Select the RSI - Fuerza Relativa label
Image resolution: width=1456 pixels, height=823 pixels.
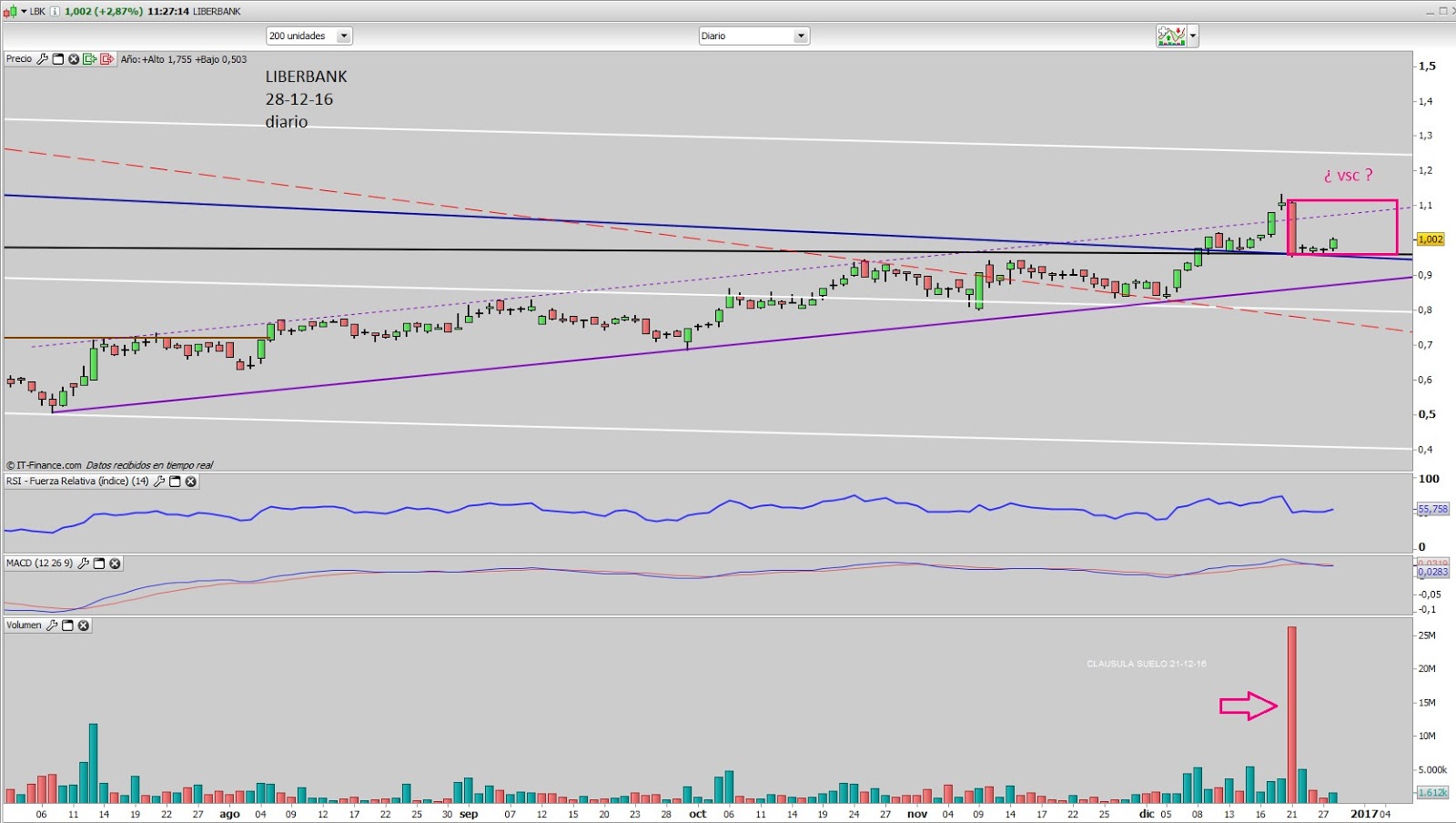coord(77,482)
